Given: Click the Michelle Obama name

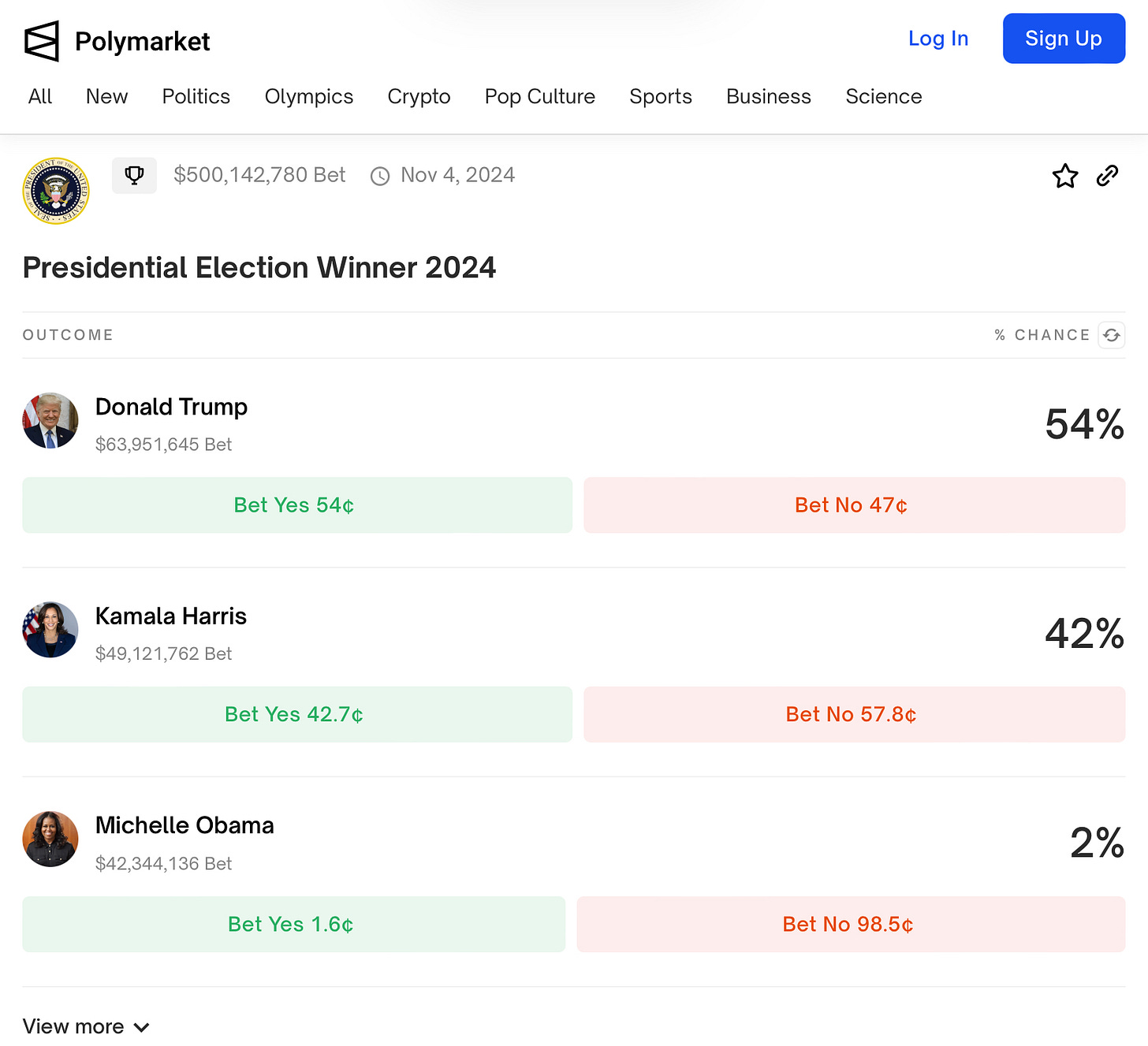Looking at the screenshot, I should tap(184, 825).
